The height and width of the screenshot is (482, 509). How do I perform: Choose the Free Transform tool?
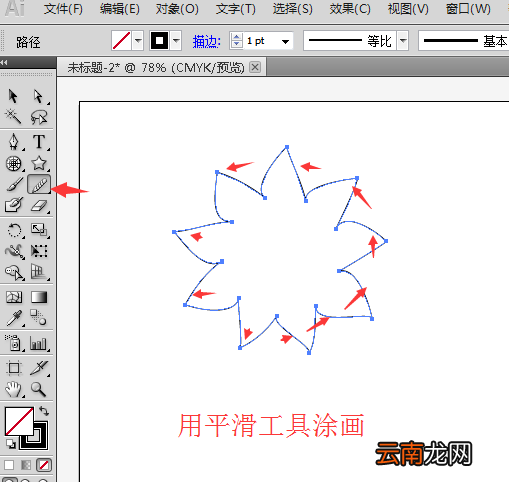tap(39, 251)
